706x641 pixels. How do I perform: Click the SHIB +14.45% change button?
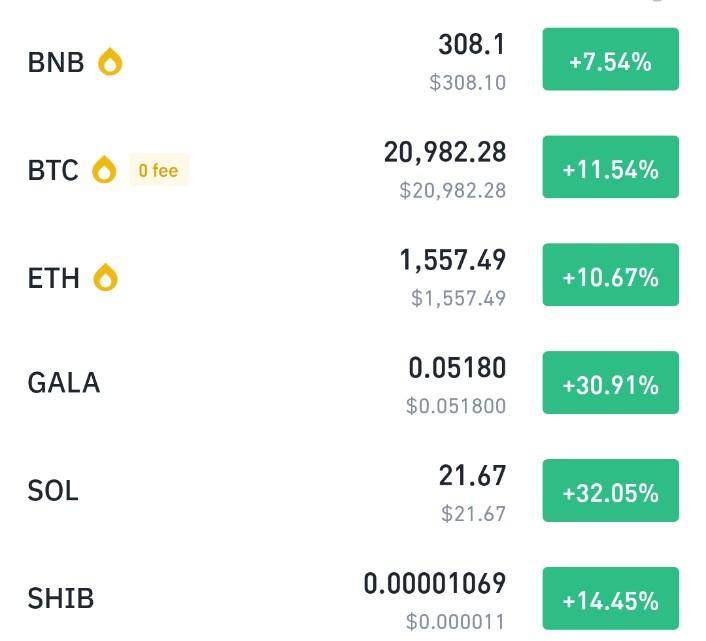(x=611, y=598)
